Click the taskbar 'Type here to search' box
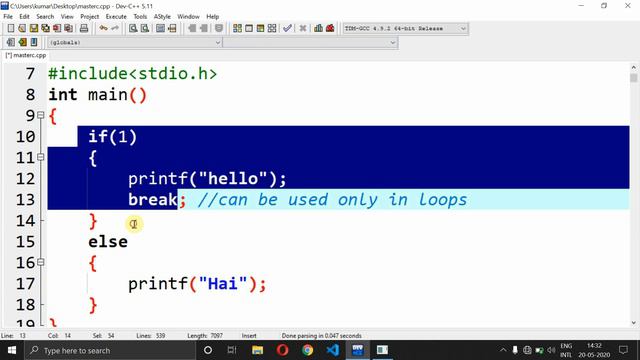The height and width of the screenshot is (360, 640). coord(110,350)
